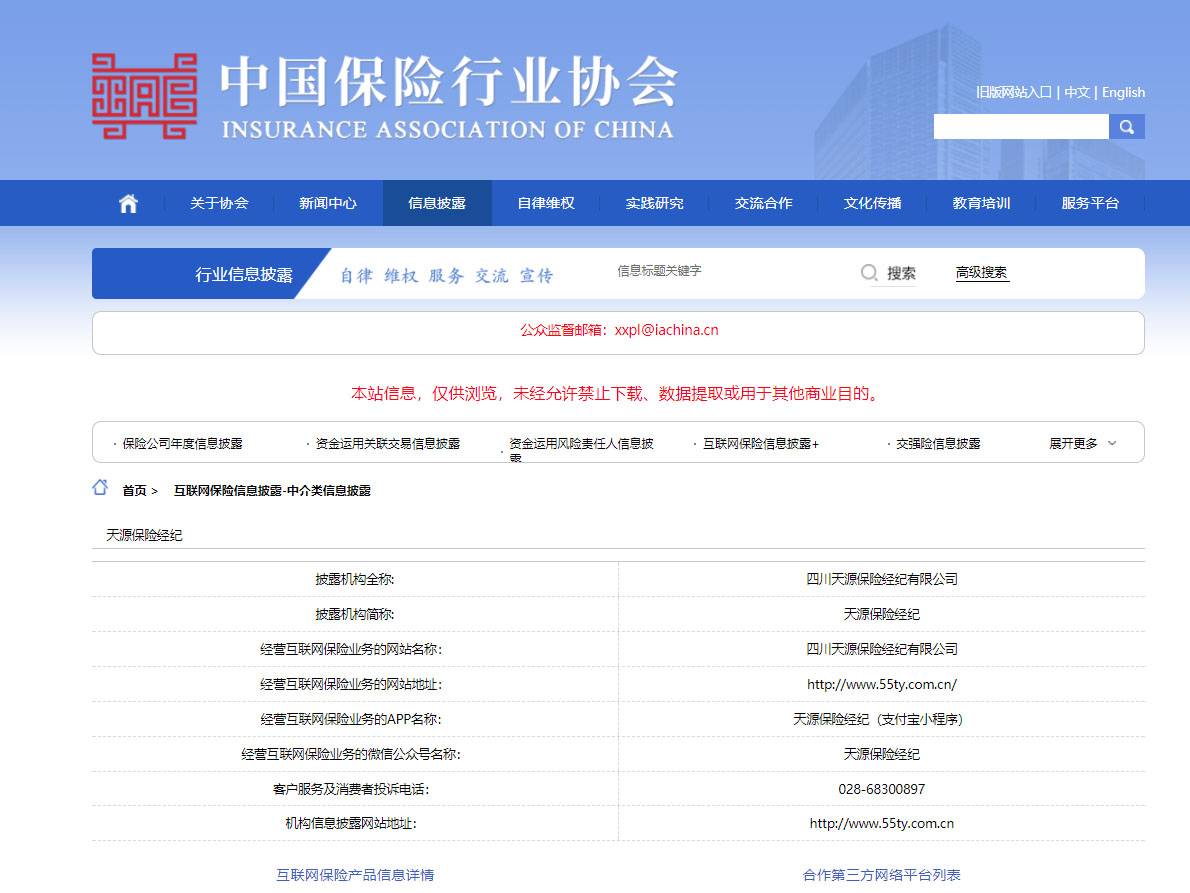Open 资金运用风险责任人信息披露 category
1190x893 pixels.
(x=581, y=448)
